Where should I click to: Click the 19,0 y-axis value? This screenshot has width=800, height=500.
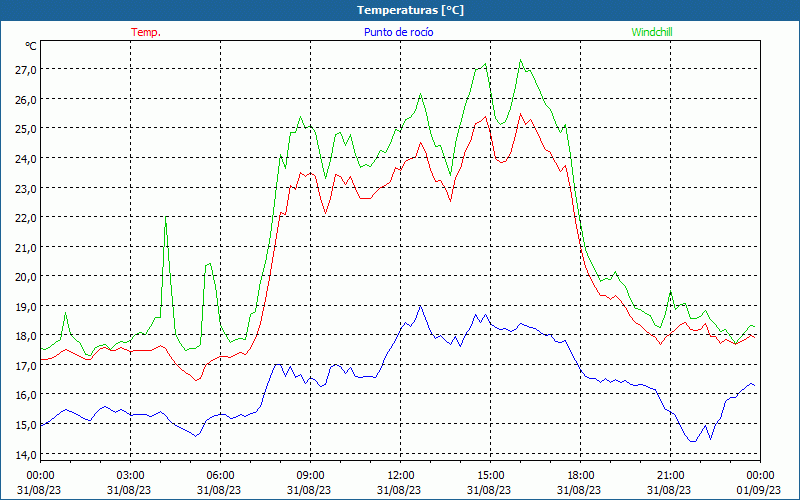coord(26,307)
